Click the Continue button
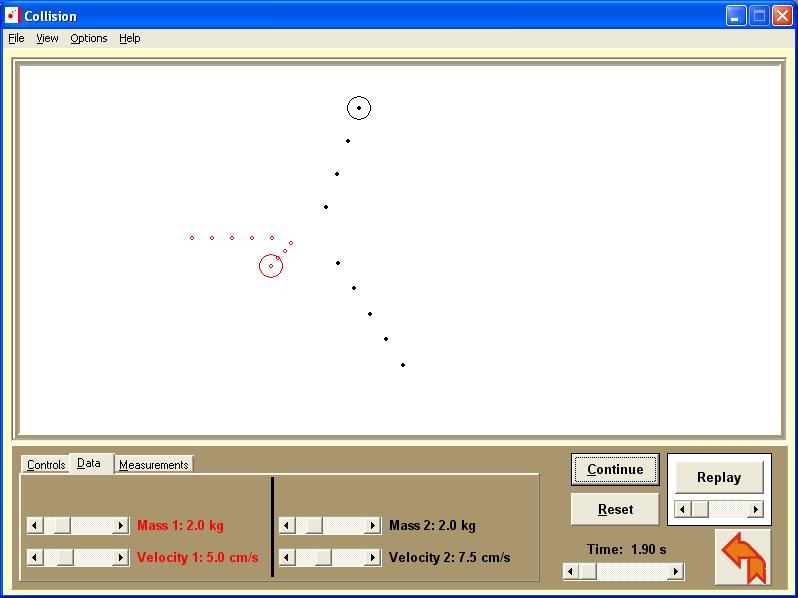Screen dimensions: 798x598 [x=615, y=469]
